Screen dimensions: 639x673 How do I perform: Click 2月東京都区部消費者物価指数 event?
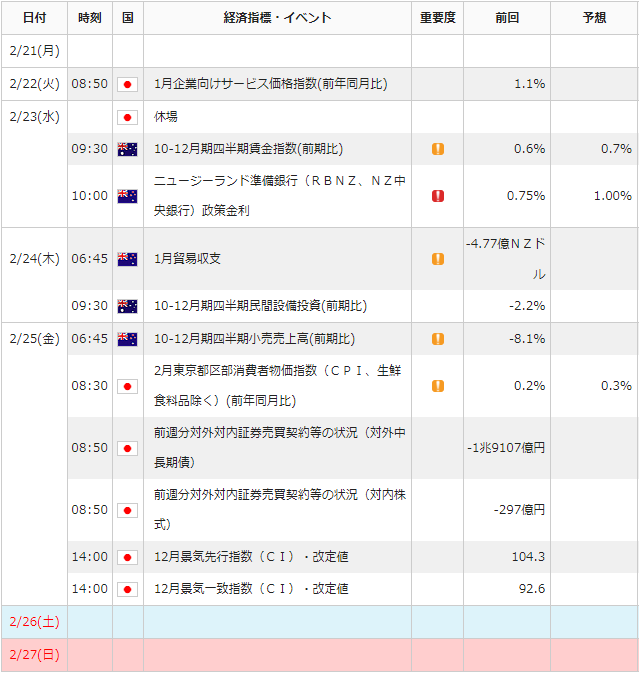click(x=278, y=386)
